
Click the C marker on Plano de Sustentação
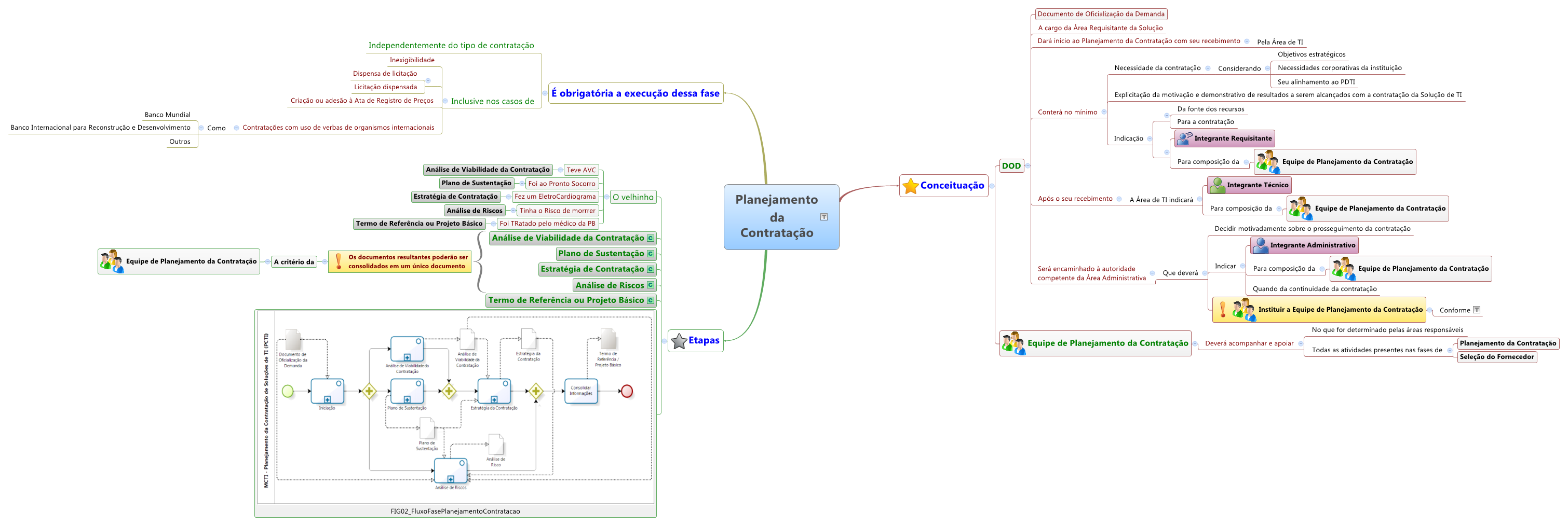650,254
